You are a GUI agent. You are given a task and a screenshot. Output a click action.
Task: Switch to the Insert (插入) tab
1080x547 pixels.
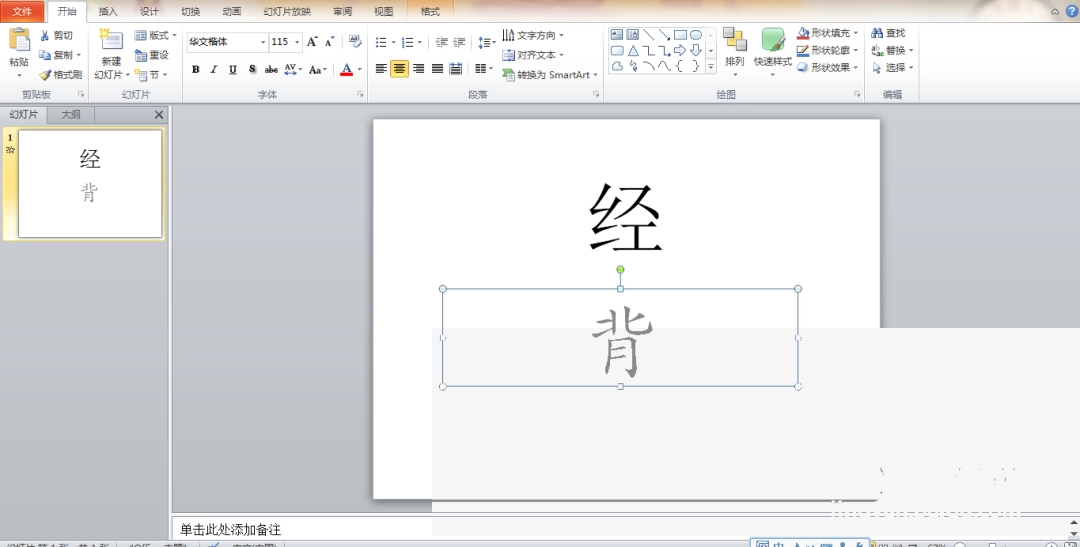click(x=108, y=11)
